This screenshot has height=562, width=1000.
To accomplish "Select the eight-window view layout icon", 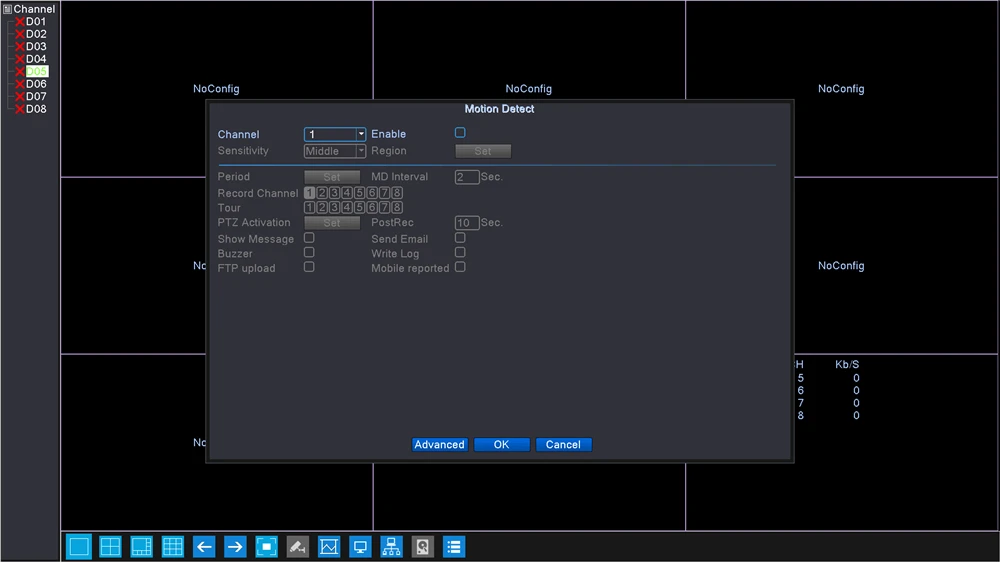I will click(x=142, y=547).
